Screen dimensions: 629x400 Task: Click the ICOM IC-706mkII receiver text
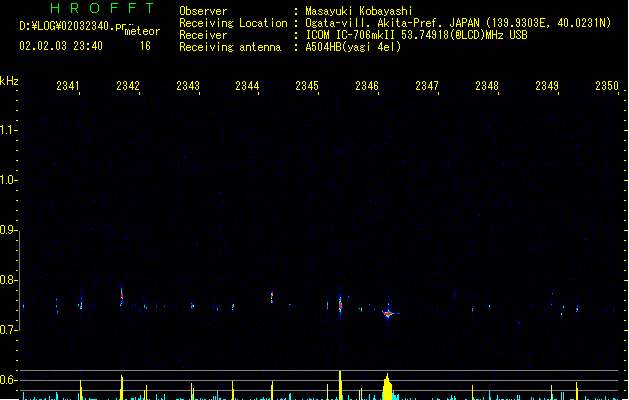tap(416, 35)
